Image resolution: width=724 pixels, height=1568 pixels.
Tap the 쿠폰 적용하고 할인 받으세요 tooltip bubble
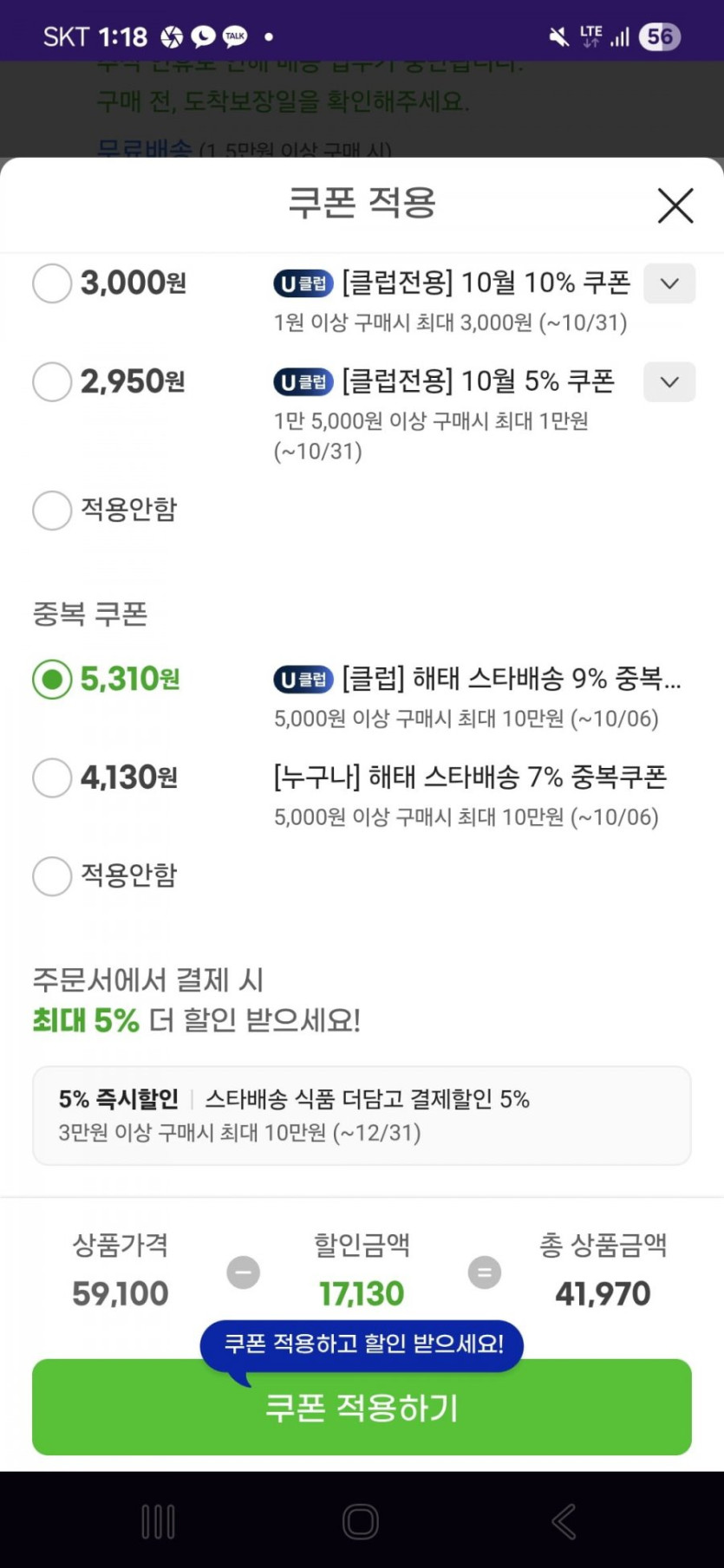[x=362, y=1344]
